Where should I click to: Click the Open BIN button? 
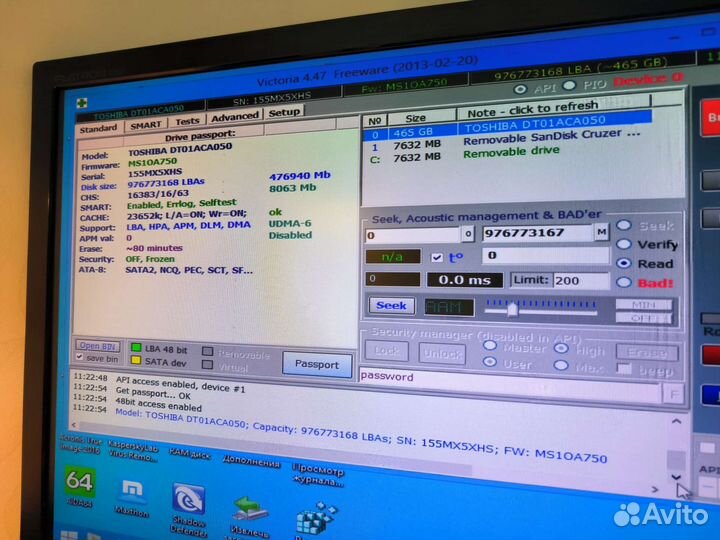click(97, 346)
